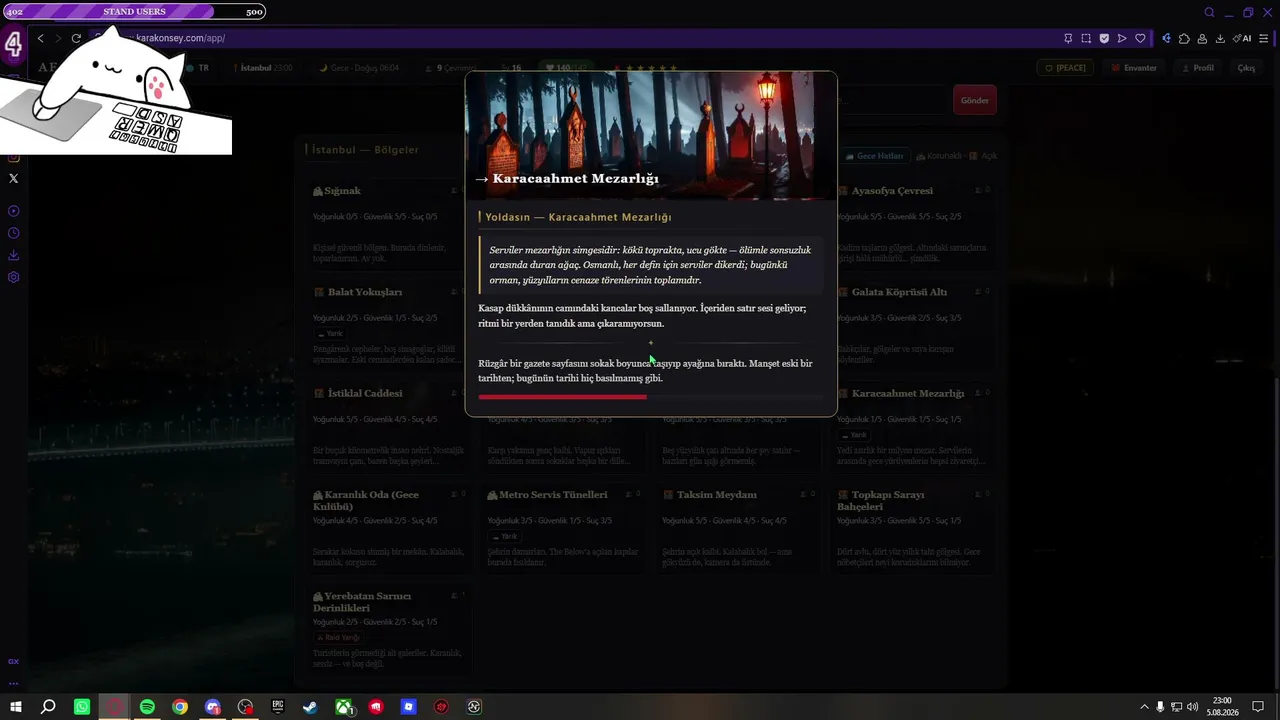
Task: Open the Opera GX taskbar icon
Action: coord(115,707)
